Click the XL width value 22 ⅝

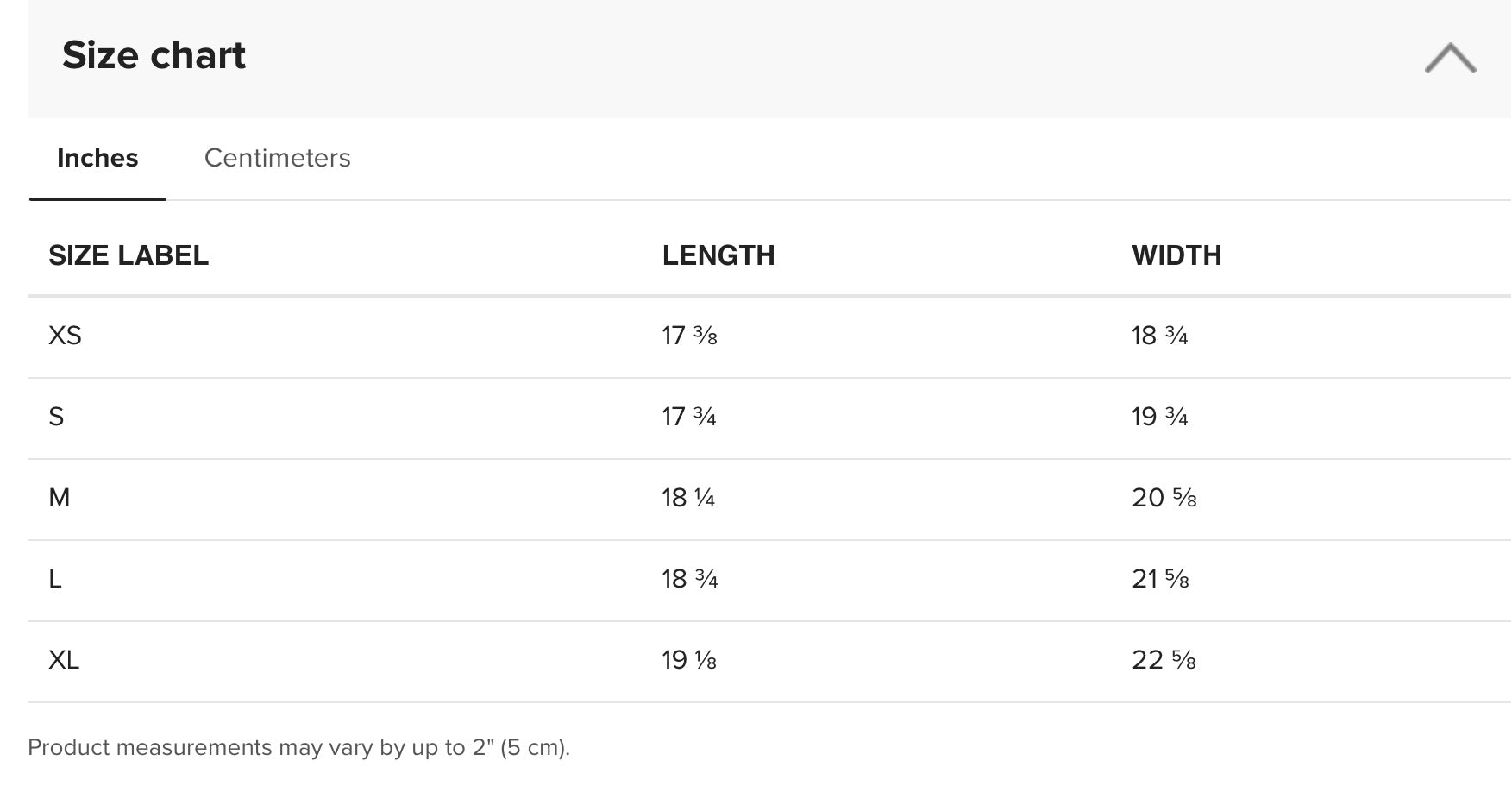1164,660
